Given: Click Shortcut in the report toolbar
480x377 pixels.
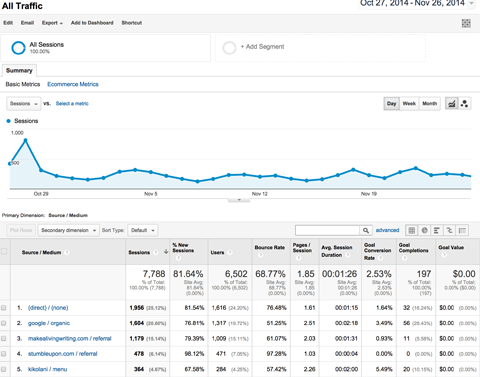Looking at the screenshot, I should tap(132, 23).
